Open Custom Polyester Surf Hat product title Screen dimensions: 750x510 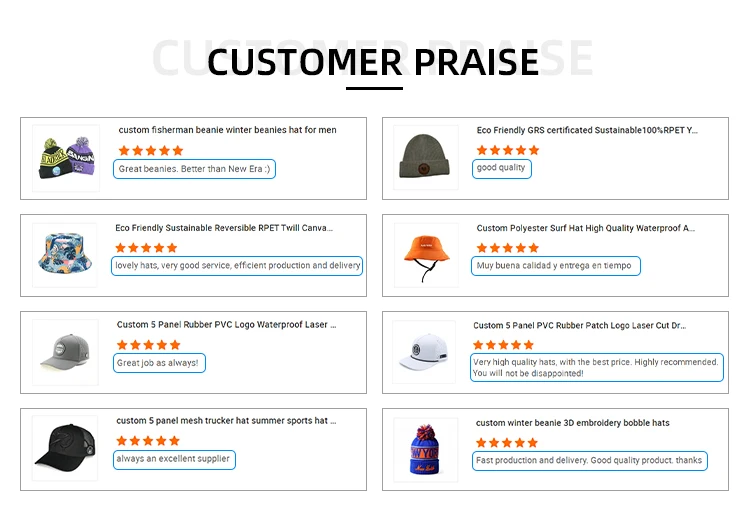[585, 228]
